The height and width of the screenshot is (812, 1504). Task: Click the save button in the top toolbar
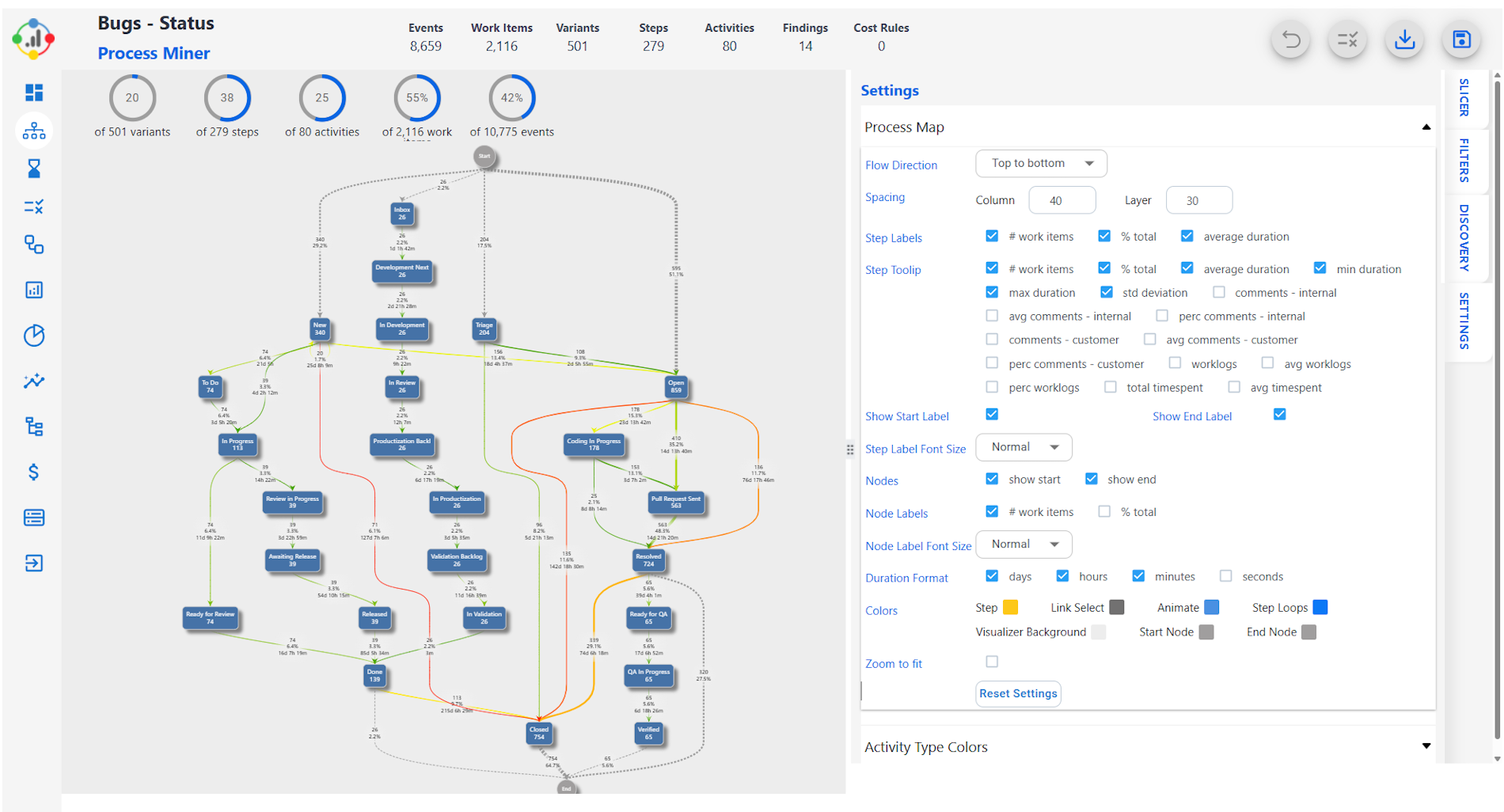(1460, 39)
